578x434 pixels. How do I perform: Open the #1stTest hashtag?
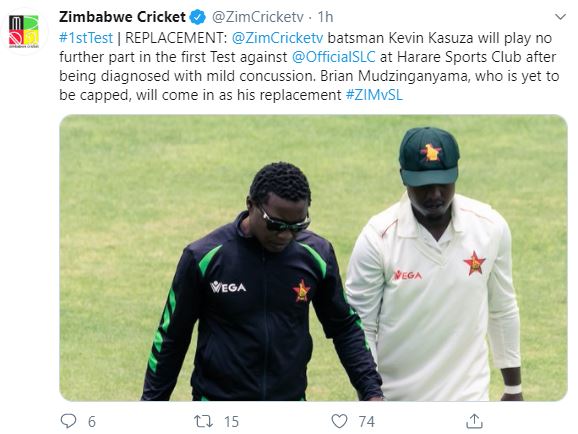point(86,38)
